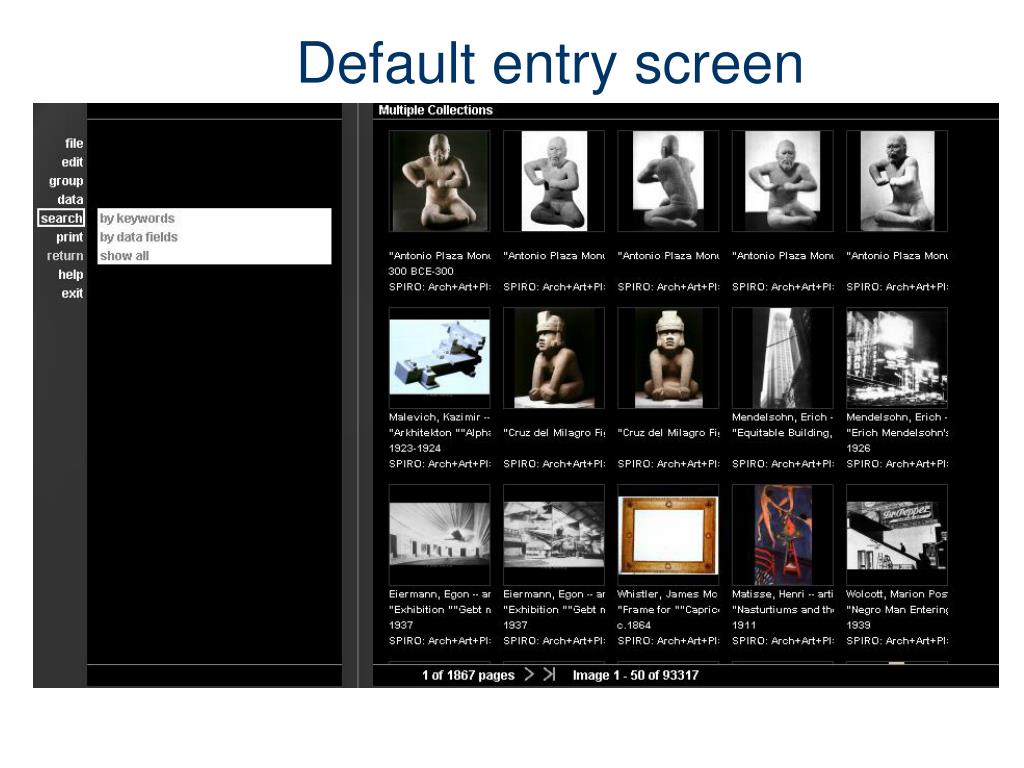
Task: Click the '1939' date caption
Action: [858, 625]
